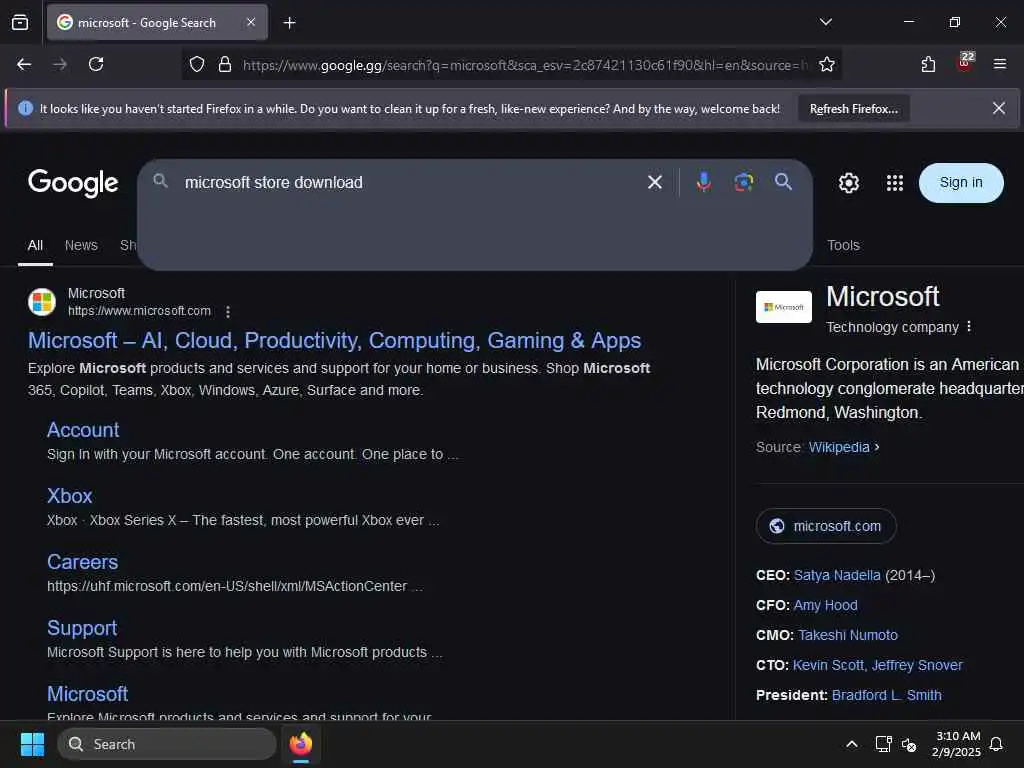Open the clock showing 3:10 AM
Image resolution: width=1024 pixels, height=768 pixels.
tap(957, 744)
